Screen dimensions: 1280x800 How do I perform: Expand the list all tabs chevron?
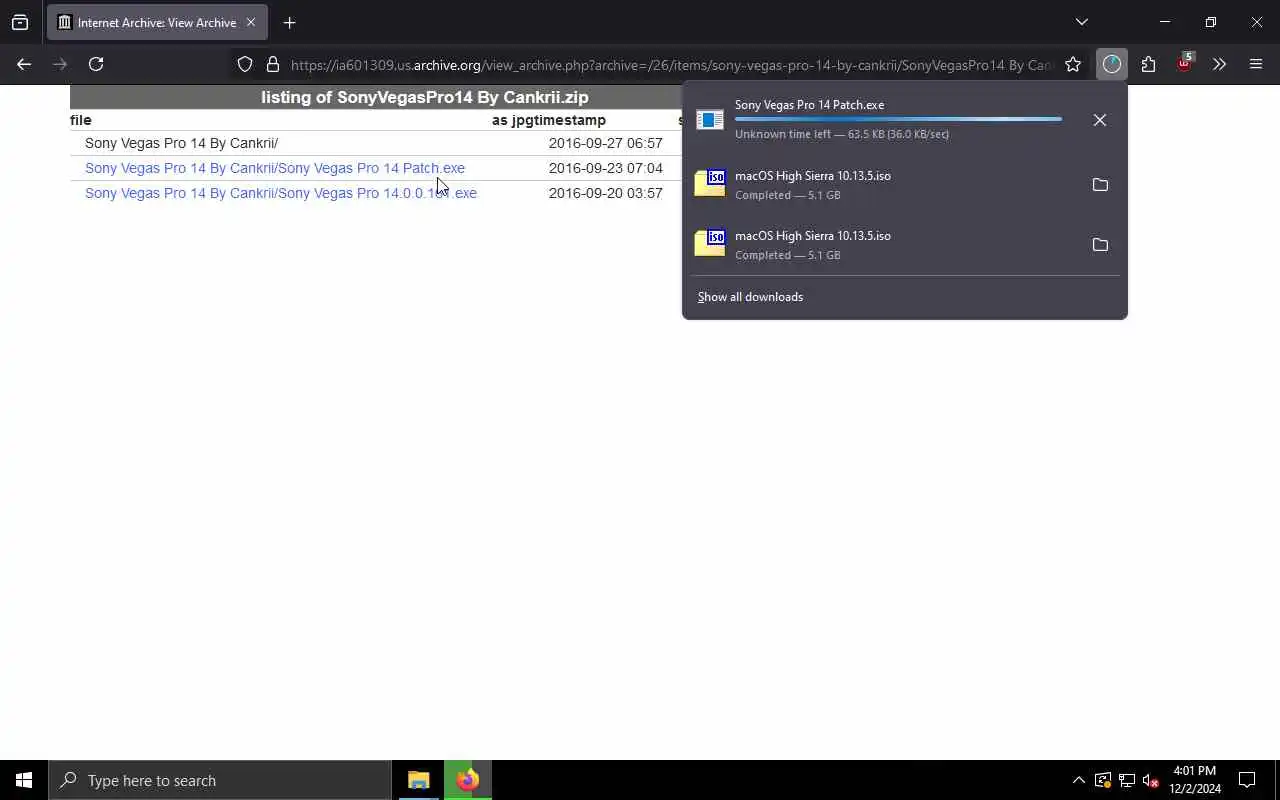[1081, 22]
